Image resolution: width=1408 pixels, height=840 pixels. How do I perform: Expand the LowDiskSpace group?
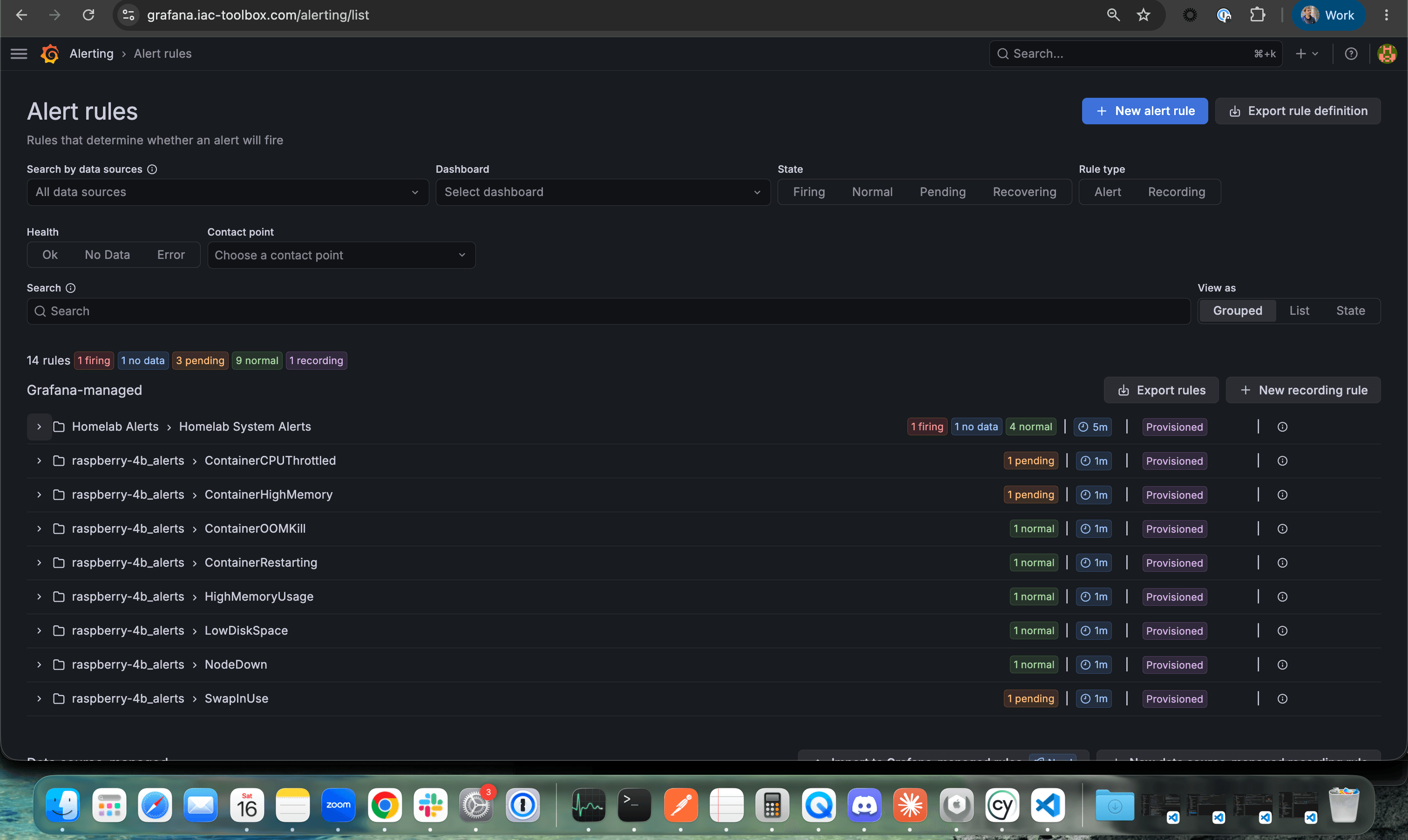39,630
